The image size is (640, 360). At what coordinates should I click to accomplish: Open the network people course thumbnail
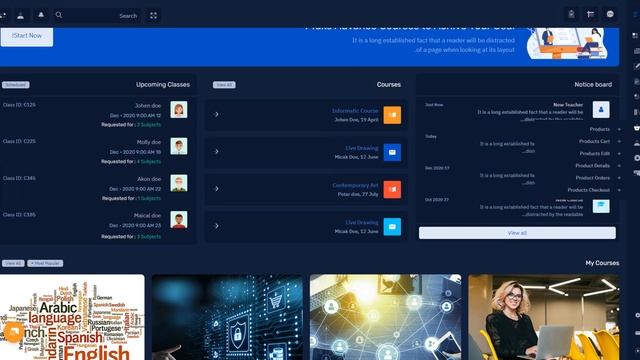(x=385, y=317)
